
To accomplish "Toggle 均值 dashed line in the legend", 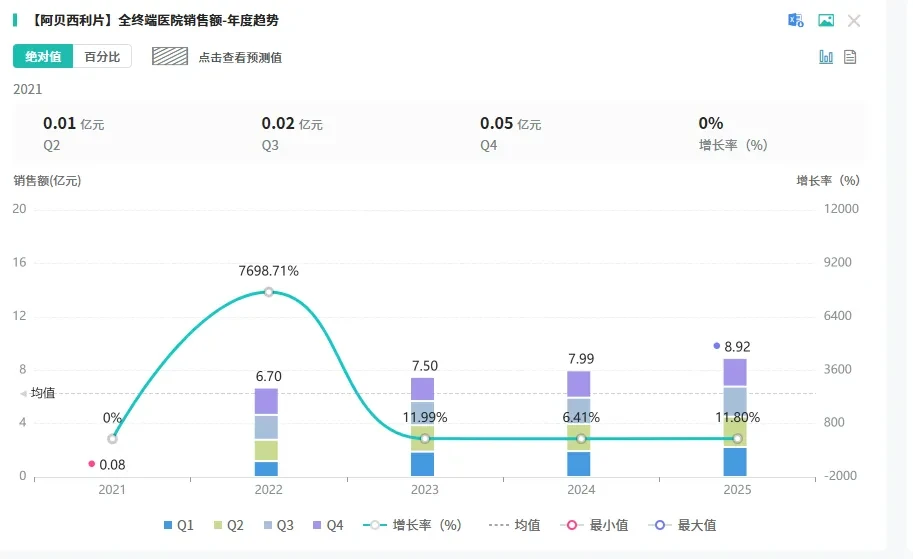I will (514, 525).
